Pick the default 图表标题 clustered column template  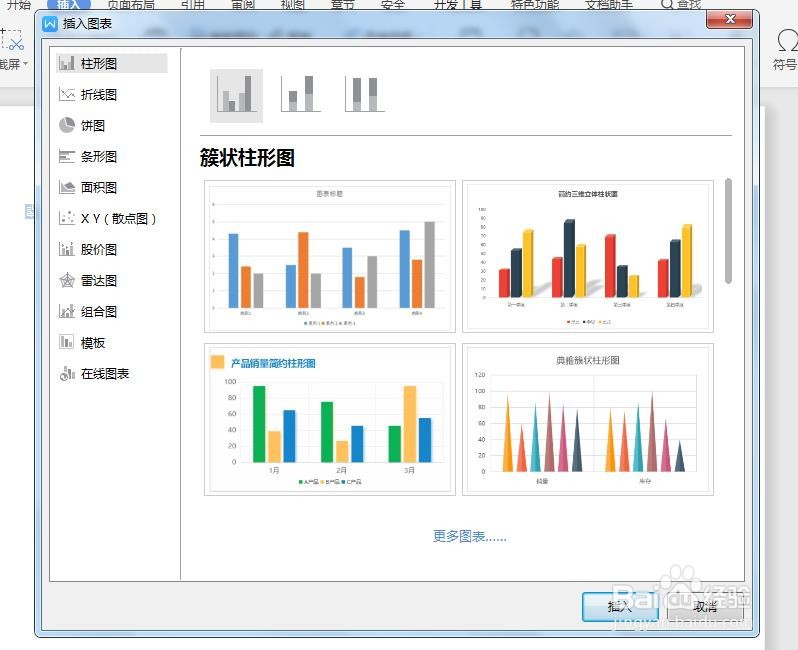[330, 257]
